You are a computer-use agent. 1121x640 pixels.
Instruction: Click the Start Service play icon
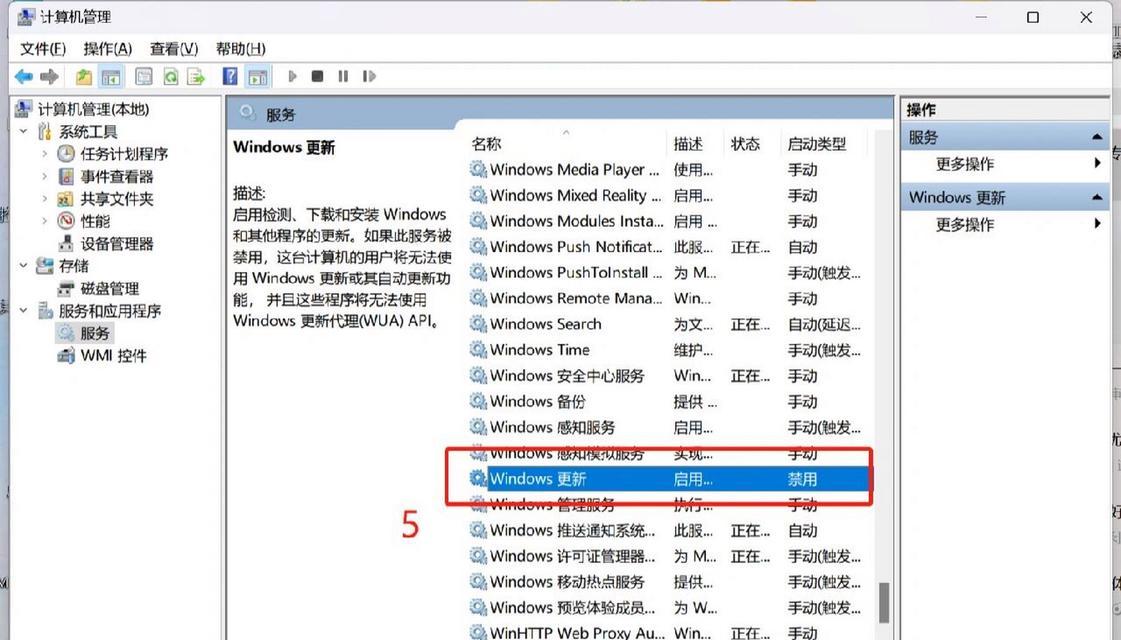point(292,76)
